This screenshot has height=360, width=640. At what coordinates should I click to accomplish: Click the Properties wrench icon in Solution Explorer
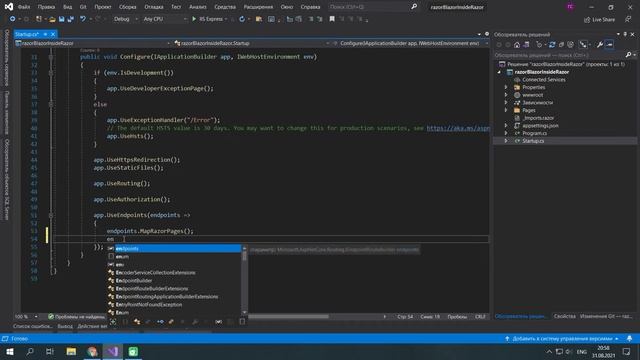(x=600, y=45)
